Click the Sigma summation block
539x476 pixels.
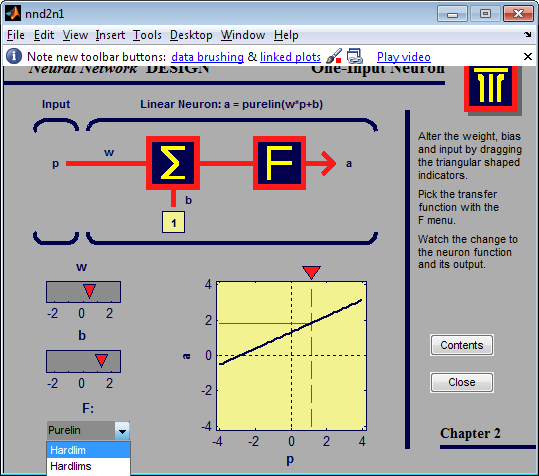point(173,163)
